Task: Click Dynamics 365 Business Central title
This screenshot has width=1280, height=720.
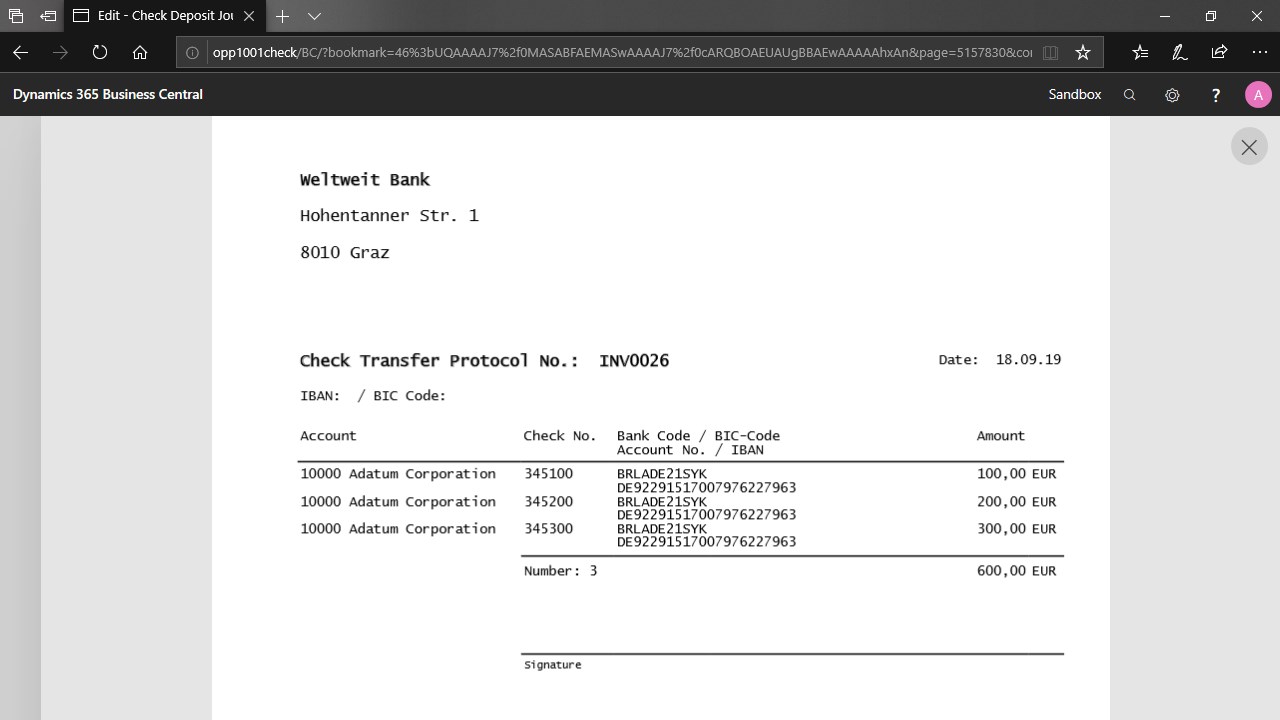Action: 108,94
